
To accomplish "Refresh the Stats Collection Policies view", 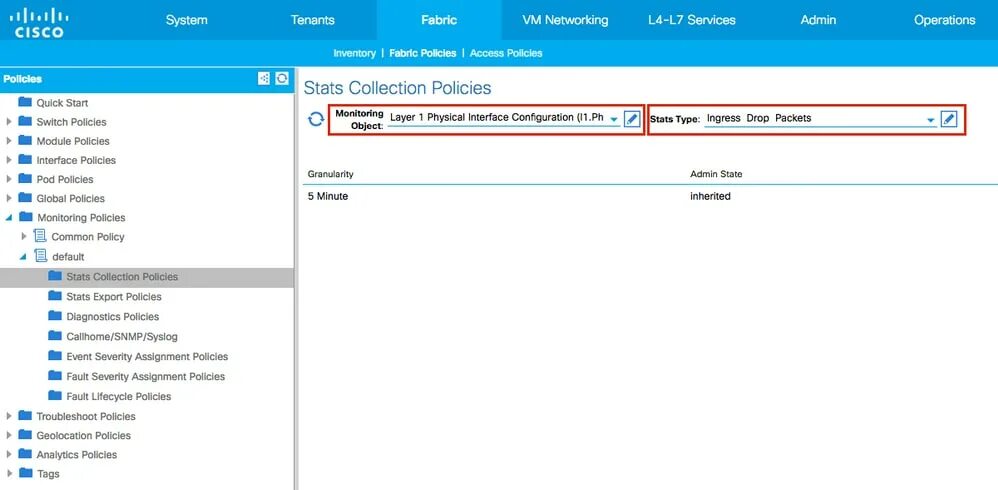I will (x=316, y=119).
